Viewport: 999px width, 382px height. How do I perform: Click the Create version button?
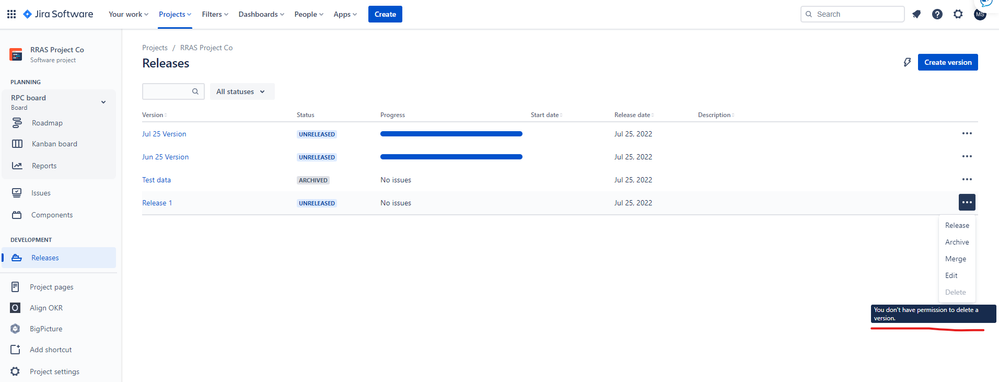(947, 62)
